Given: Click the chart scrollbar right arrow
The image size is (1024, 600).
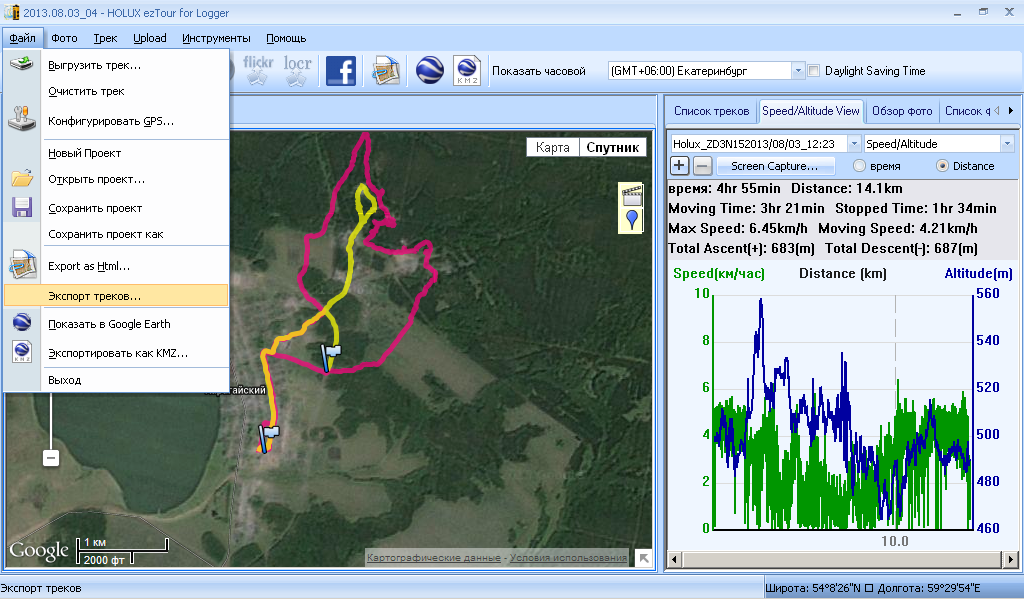Looking at the screenshot, I should 1010,559.
